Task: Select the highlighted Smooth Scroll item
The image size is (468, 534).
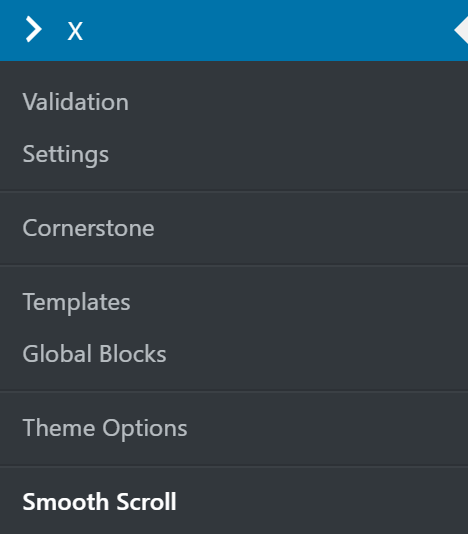Action: [x=99, y=502]
